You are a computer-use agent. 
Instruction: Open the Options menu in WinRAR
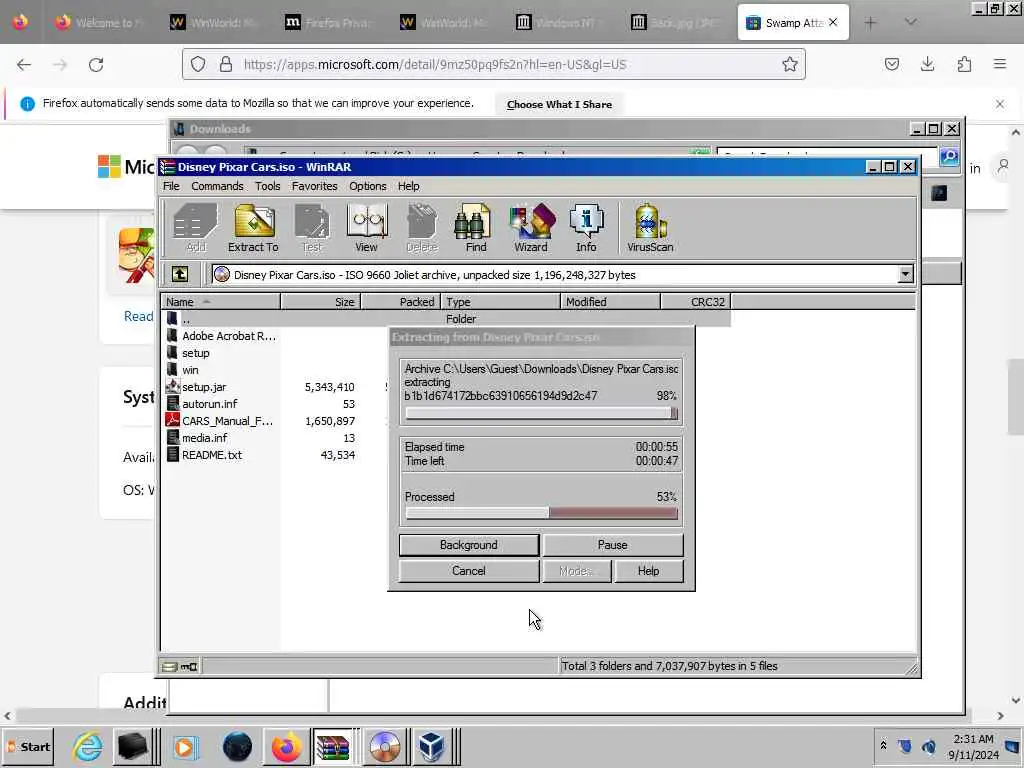click(368, 186)
